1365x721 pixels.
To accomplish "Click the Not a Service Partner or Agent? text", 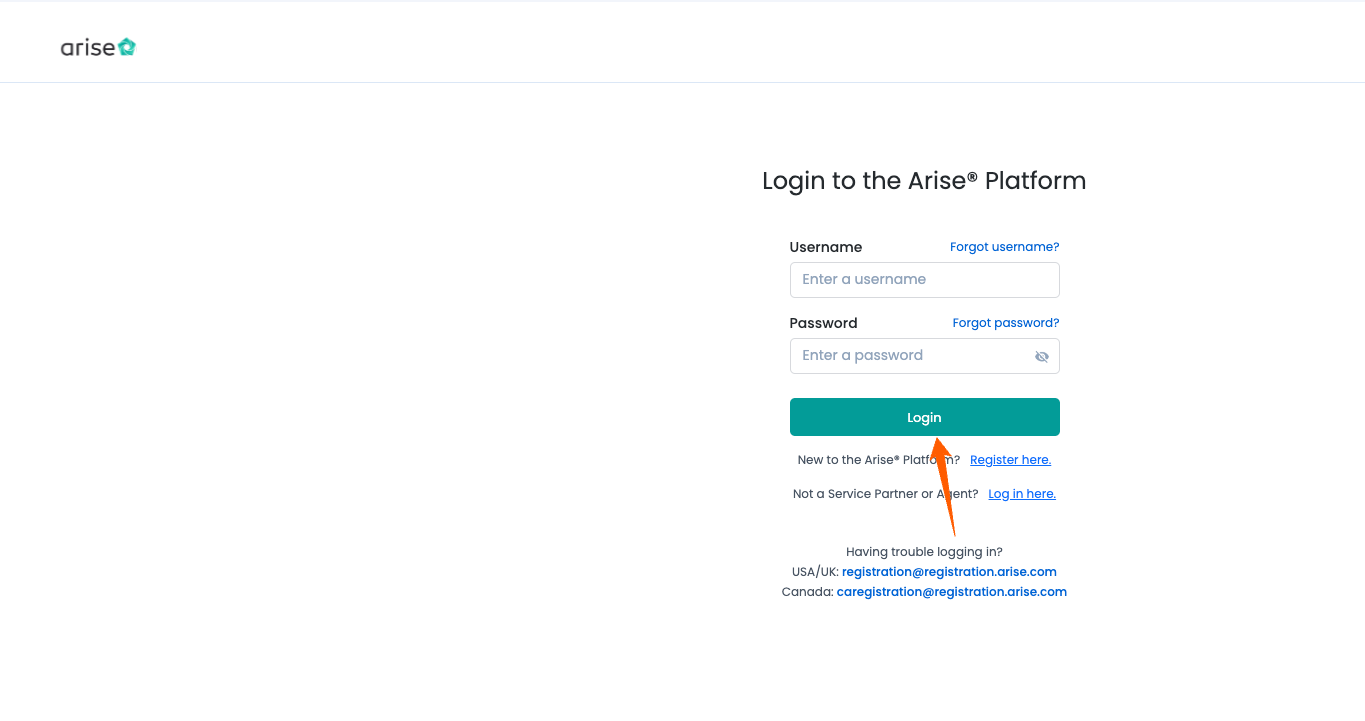I will tap(885, 494).
